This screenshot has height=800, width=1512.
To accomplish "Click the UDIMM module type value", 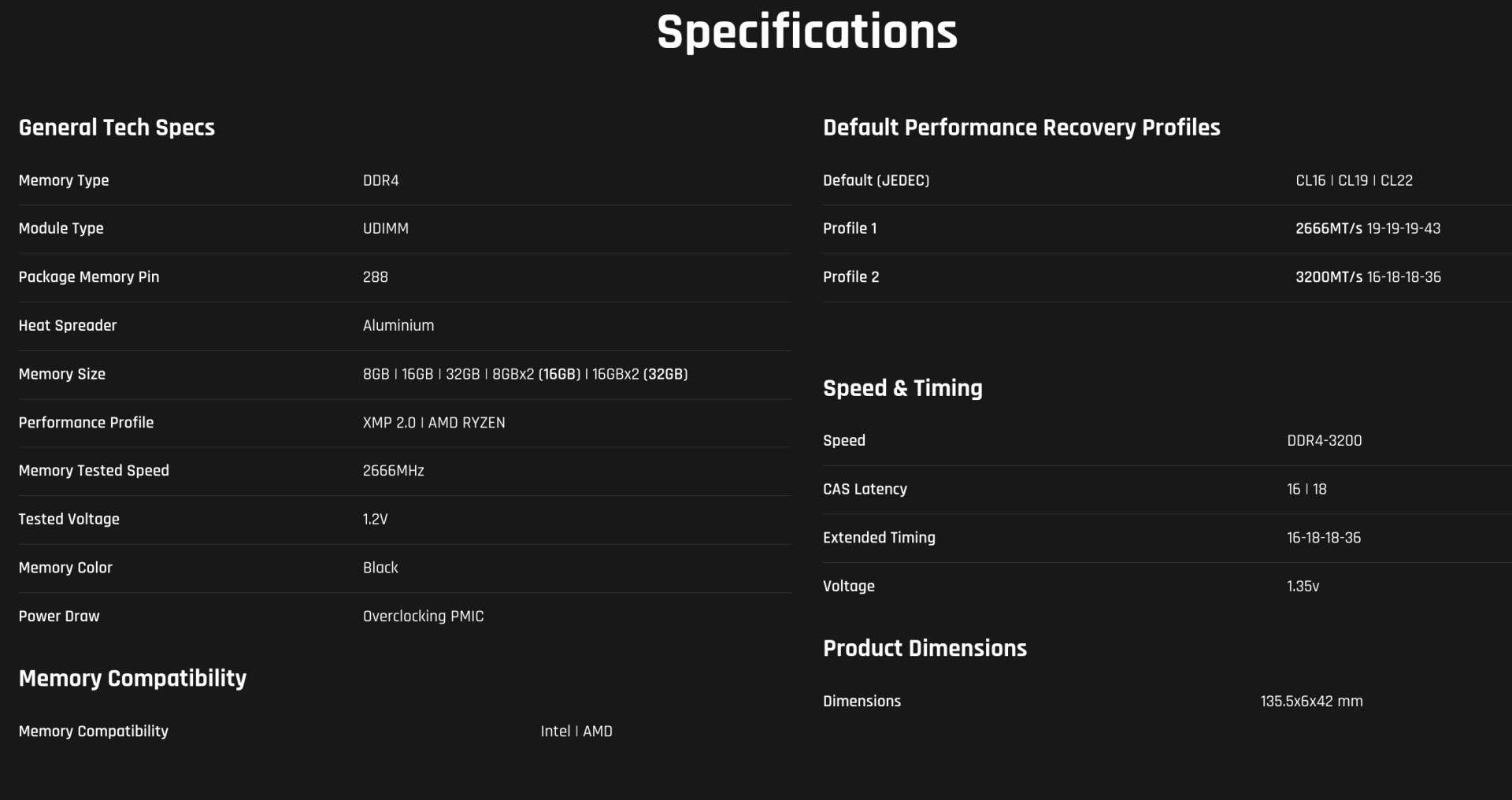I will (x=386, y=228).
